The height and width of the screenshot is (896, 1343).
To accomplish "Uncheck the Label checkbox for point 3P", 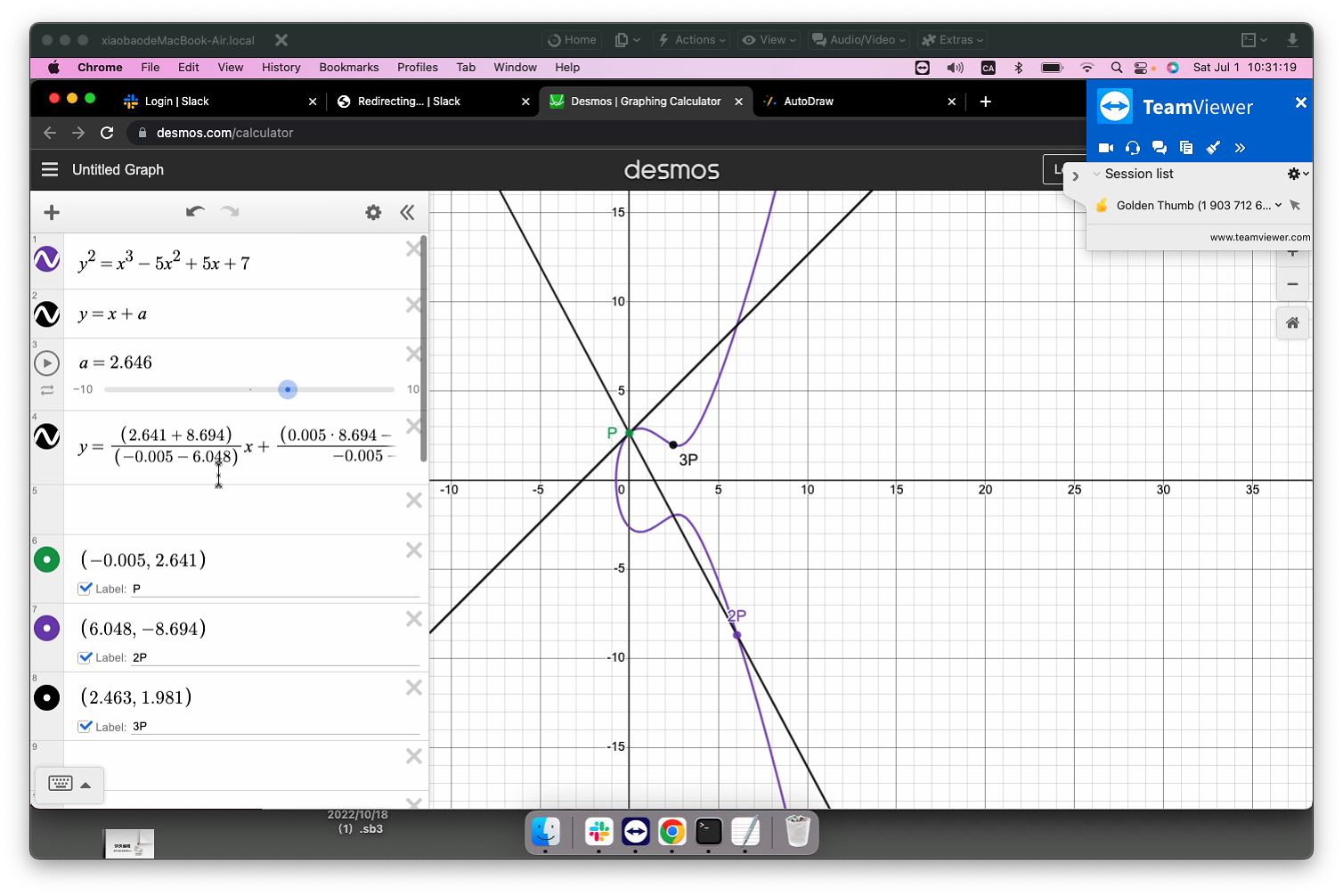I will pyautogui.click(x=85, y=726).
